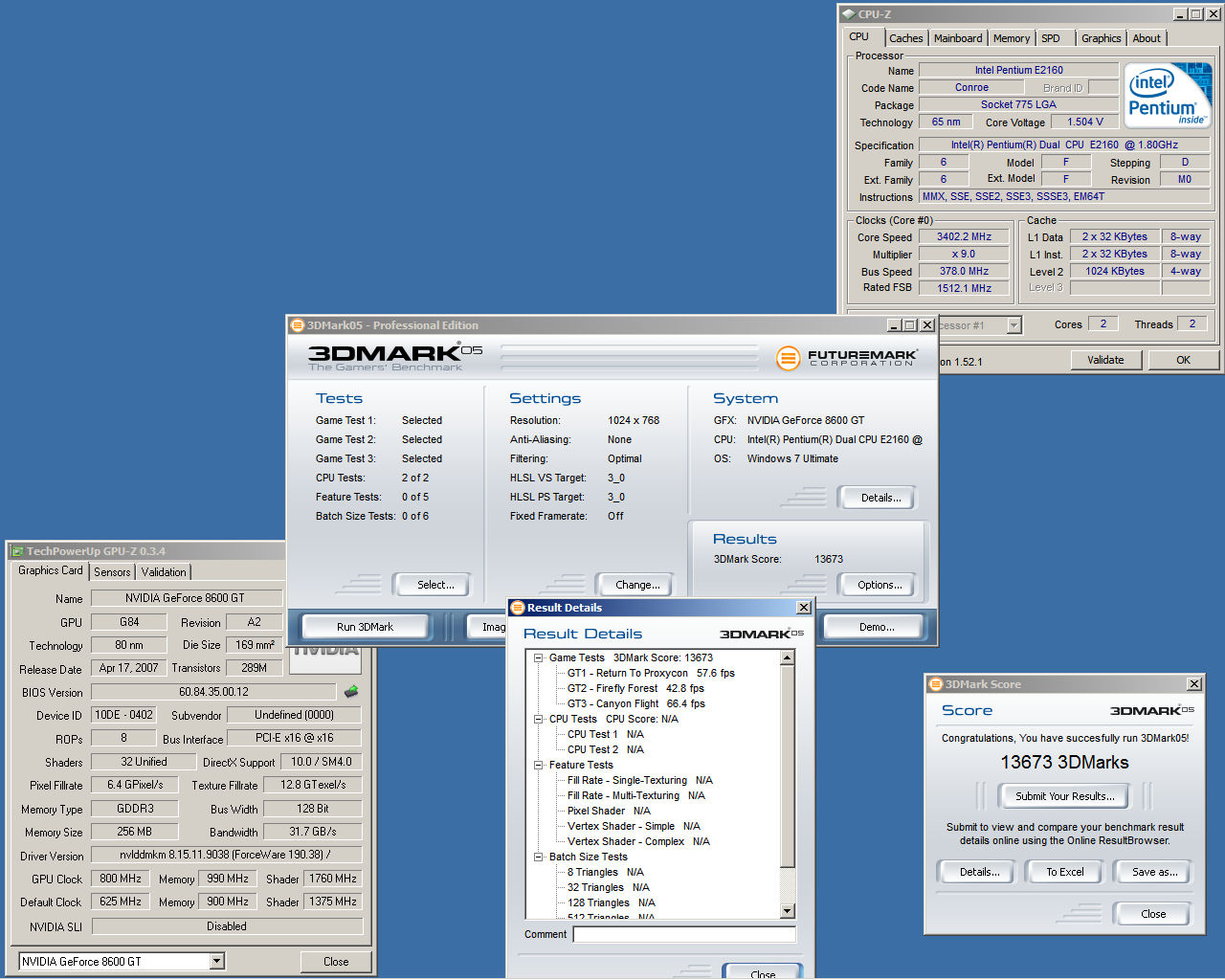Screen dimensions: 1225x980
Task: Select the Pixel Shader row
Action: (609, 811)
